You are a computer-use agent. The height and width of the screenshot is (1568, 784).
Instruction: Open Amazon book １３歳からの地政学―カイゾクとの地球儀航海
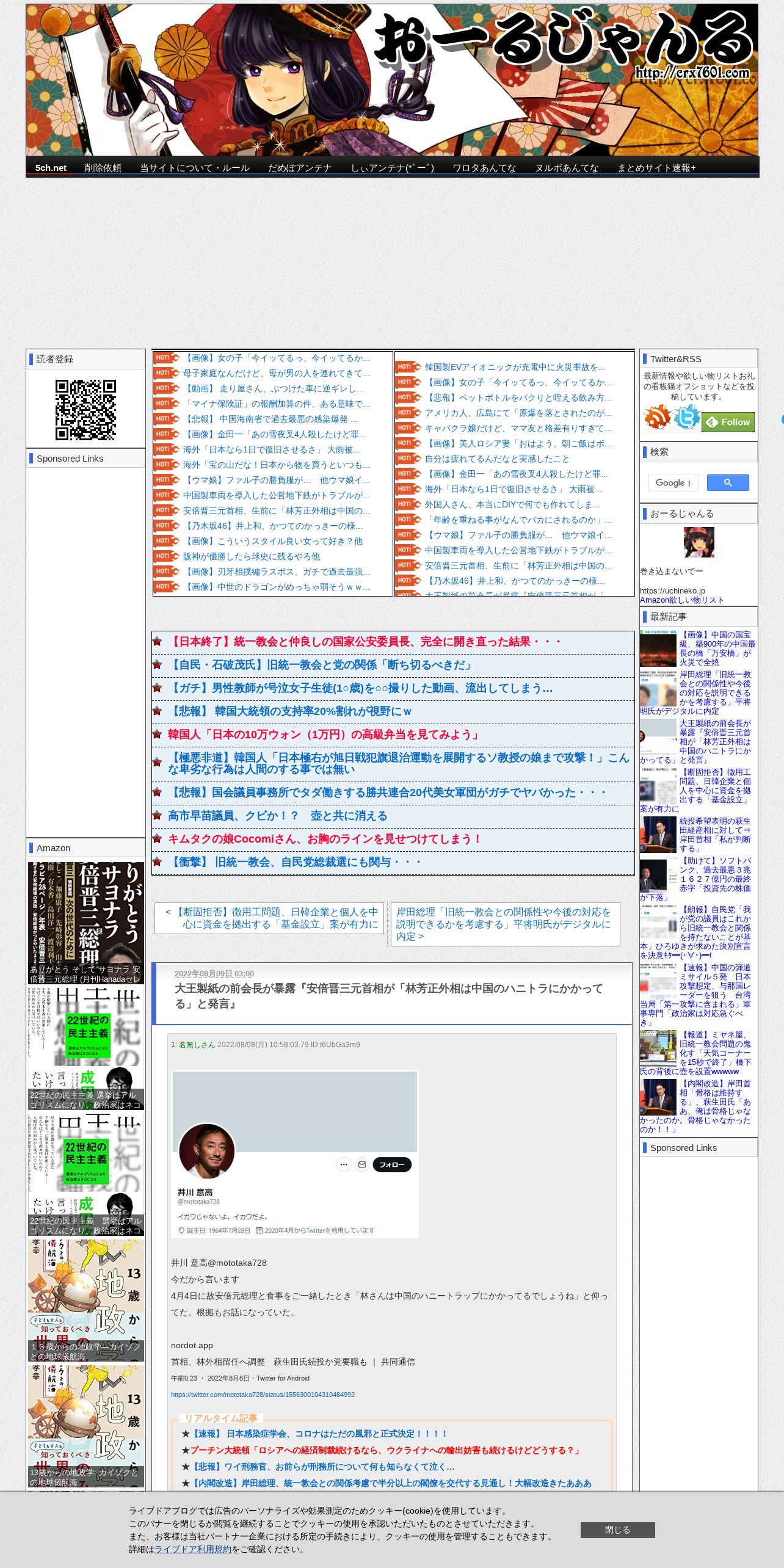pos(86,1301)
